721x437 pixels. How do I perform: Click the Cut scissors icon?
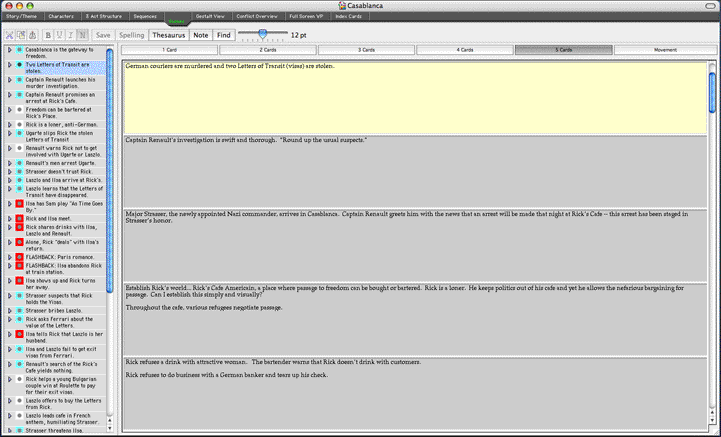tap(11, 35)
